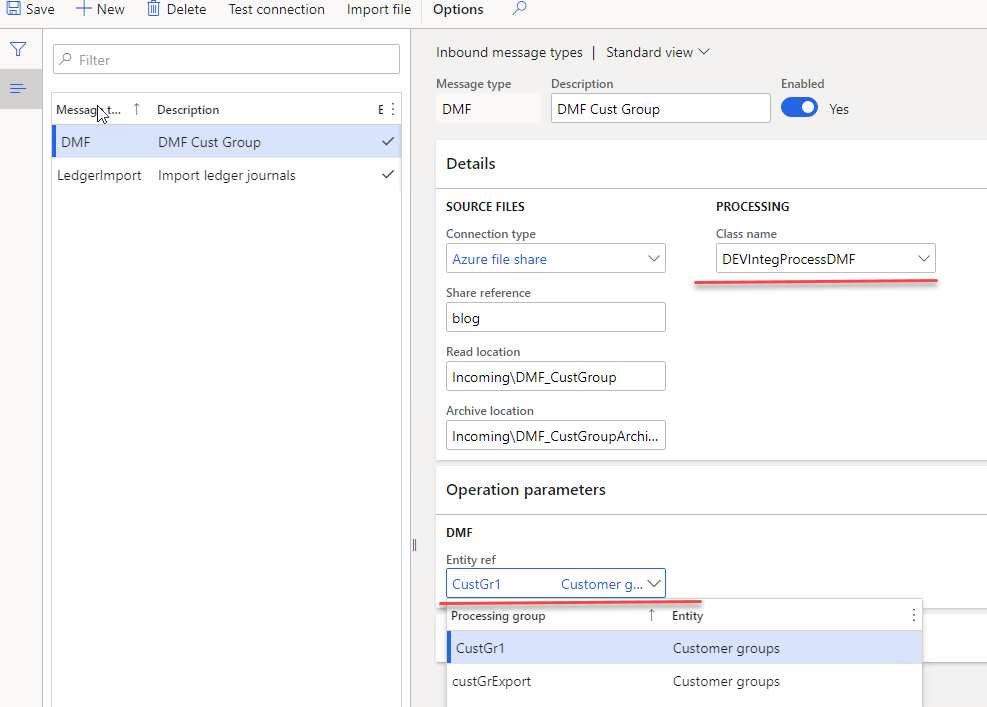Click the New button label
Viewport: 987px width, 707px height.
pyautogui.click(x=110, y=9)
